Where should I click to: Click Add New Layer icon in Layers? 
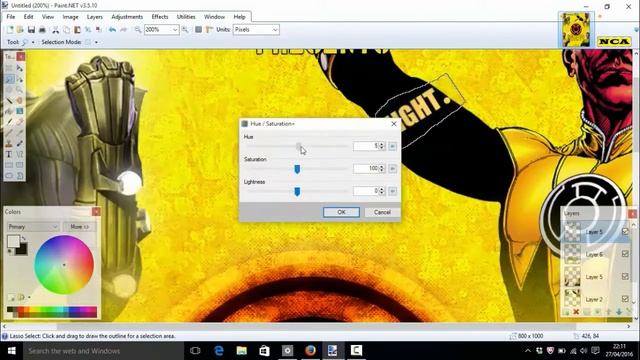tap(566, 312)
